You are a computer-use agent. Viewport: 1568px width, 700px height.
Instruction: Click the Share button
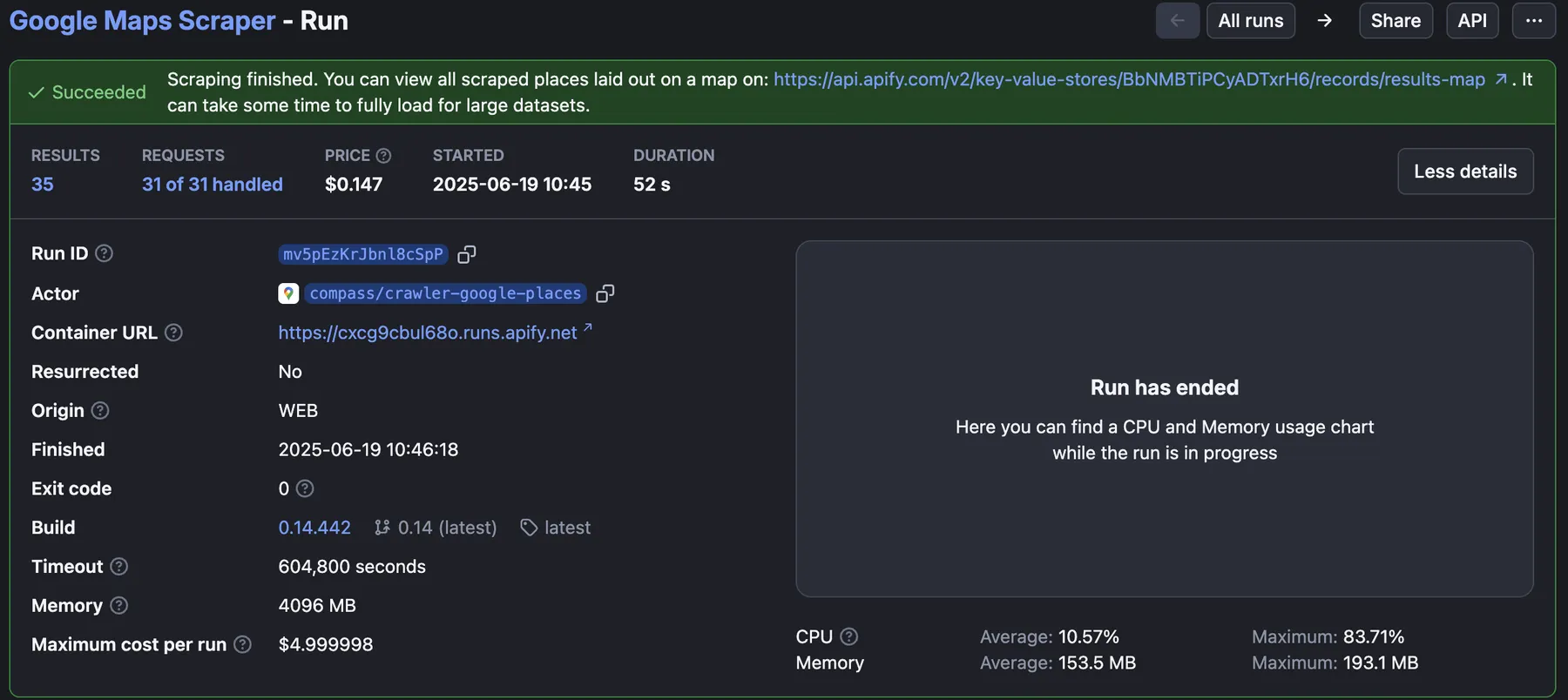coord(1395,21)
